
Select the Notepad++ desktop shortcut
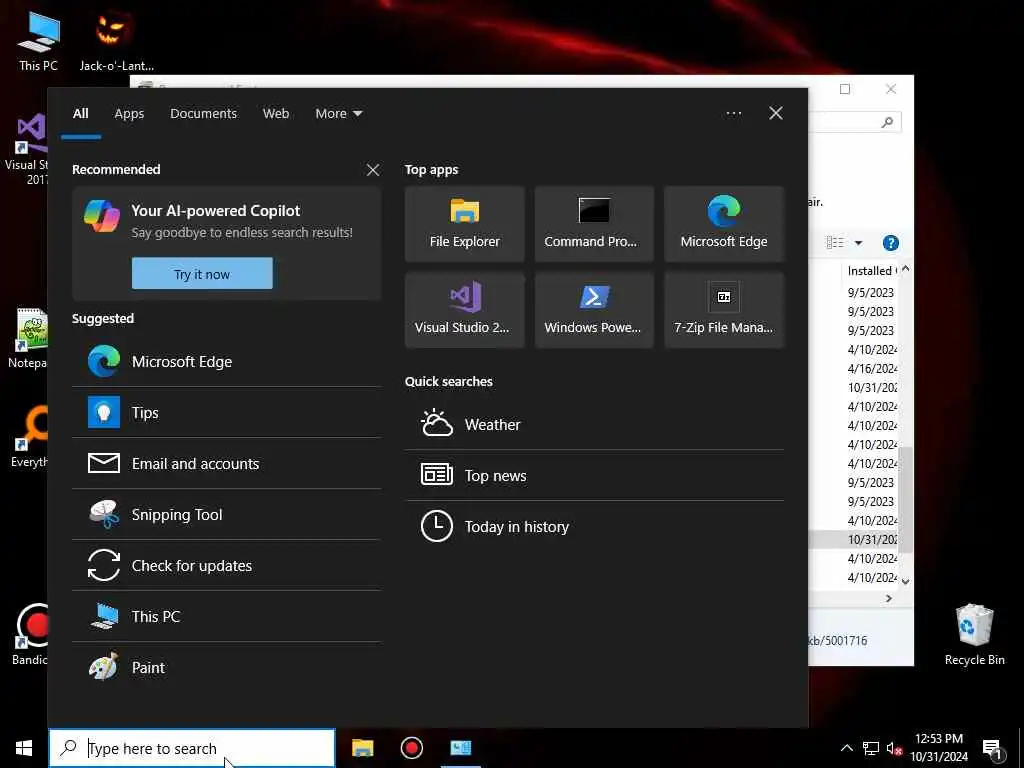[27, 338]
